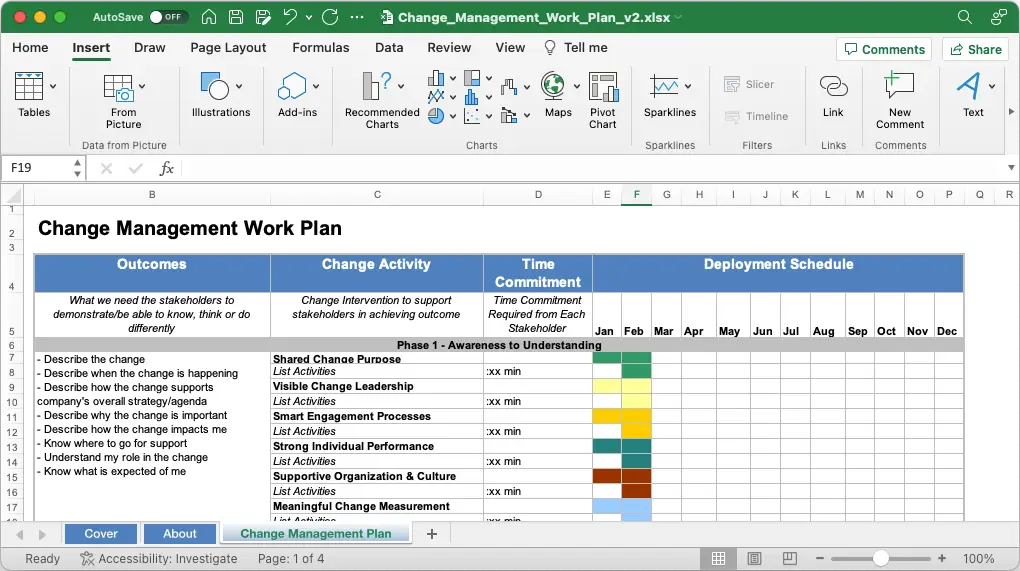Viewport: 1020px width, 571px height.
Task: Click the From Picture icon
Action: coord(118,87)
